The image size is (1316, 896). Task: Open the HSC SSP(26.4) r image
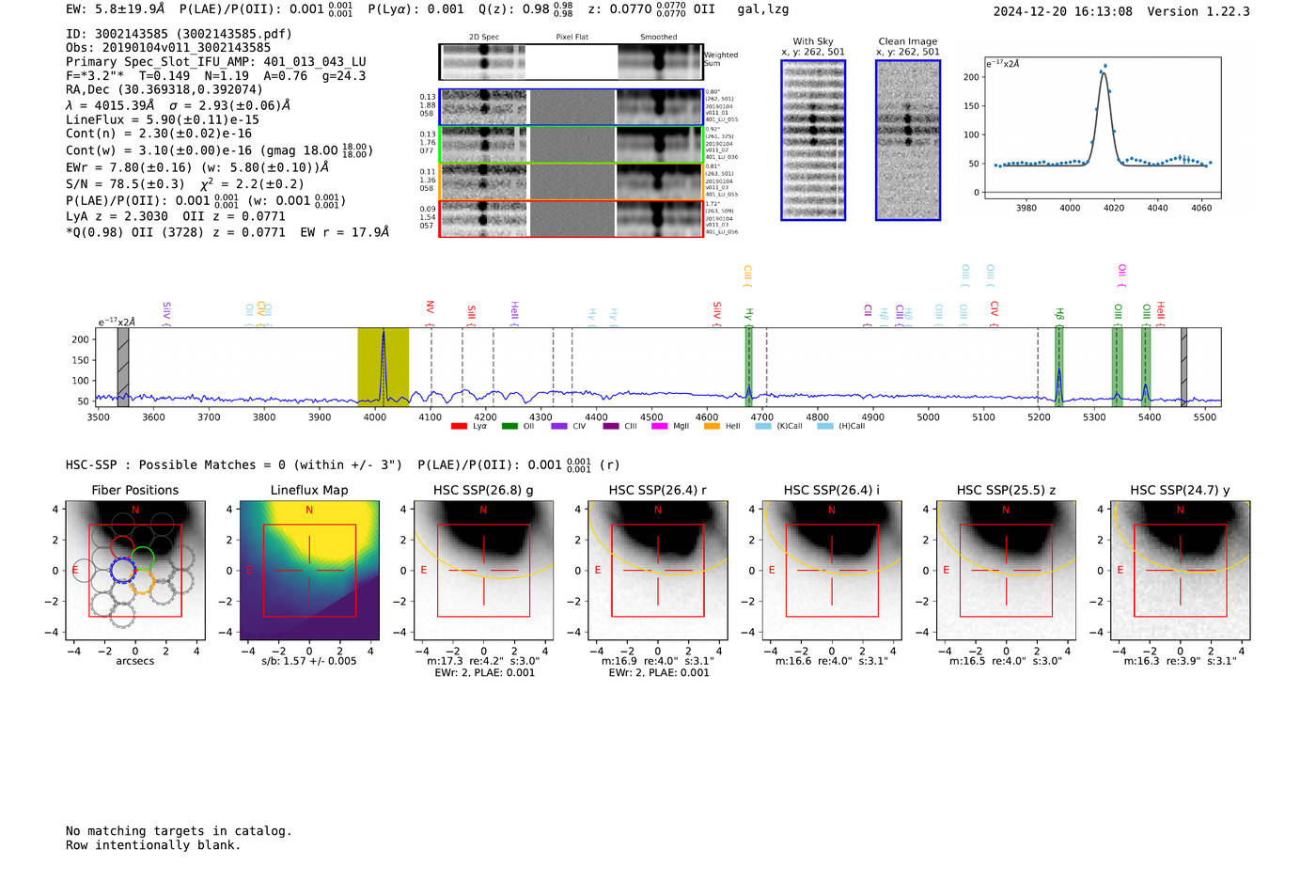(658, 571)
